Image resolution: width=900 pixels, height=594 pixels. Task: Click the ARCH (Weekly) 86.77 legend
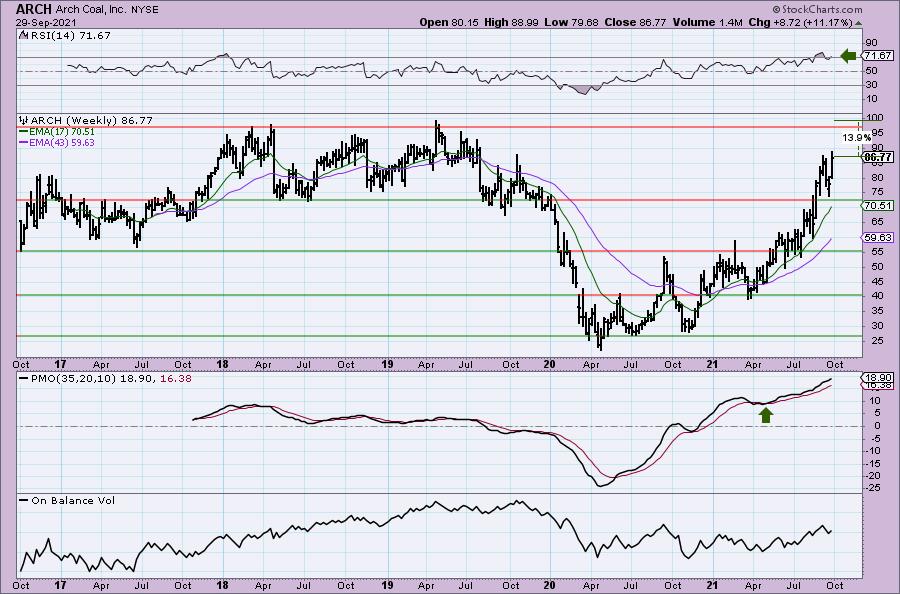pyautogui.click(x=86, y=121)
